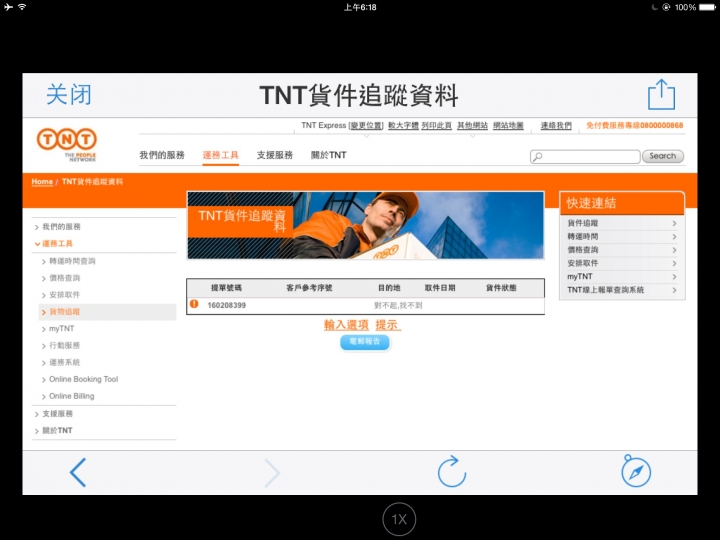This screenshot has width=720, height=540.
Task: Tap the share icon in the header
Action: coord(661,95)
